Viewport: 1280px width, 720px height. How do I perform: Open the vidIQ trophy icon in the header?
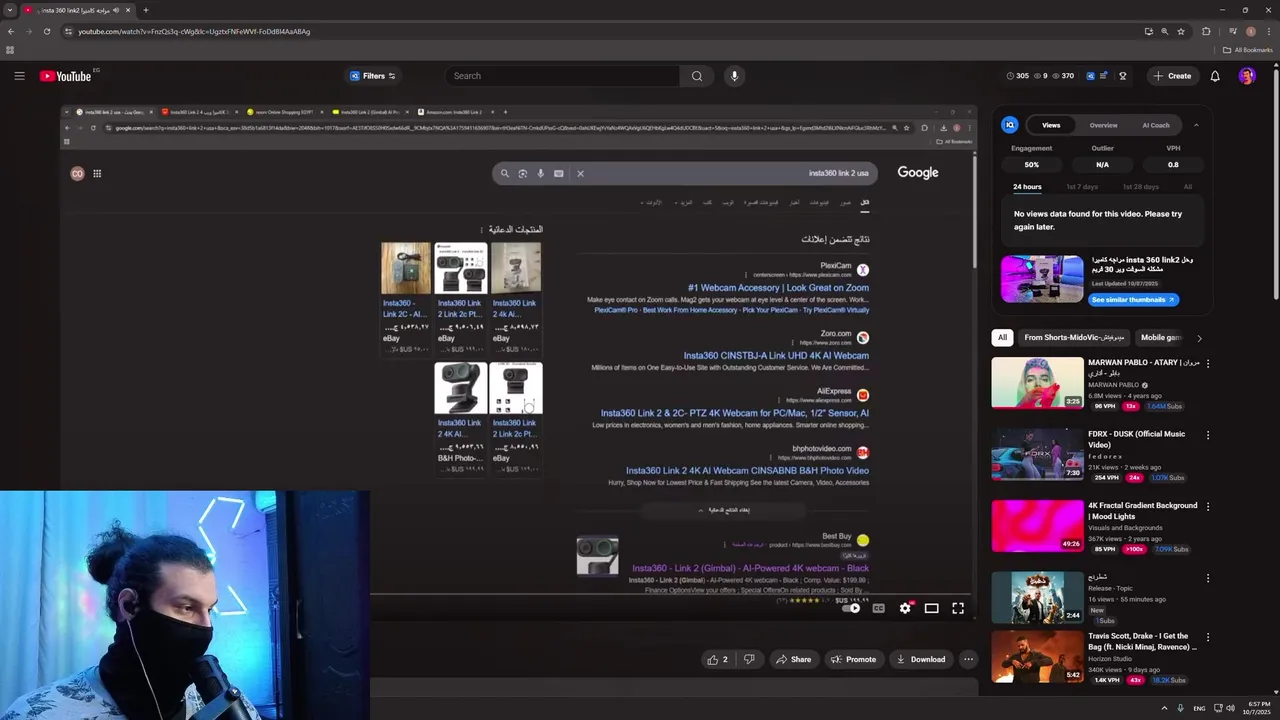point(1123,76)
